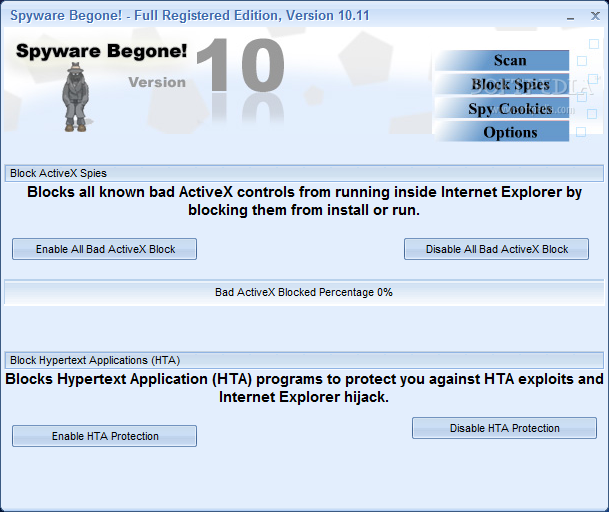This screenshot has width=609, height=512.
Task: Click the Spyware Begone! logo text
Action: point(101,51)
